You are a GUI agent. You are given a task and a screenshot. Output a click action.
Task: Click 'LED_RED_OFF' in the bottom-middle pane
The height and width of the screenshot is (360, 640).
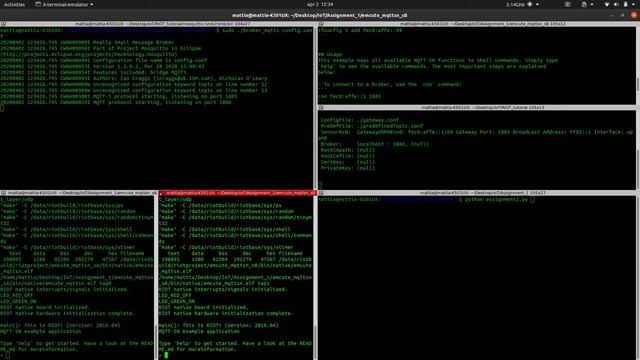[176, 295]
